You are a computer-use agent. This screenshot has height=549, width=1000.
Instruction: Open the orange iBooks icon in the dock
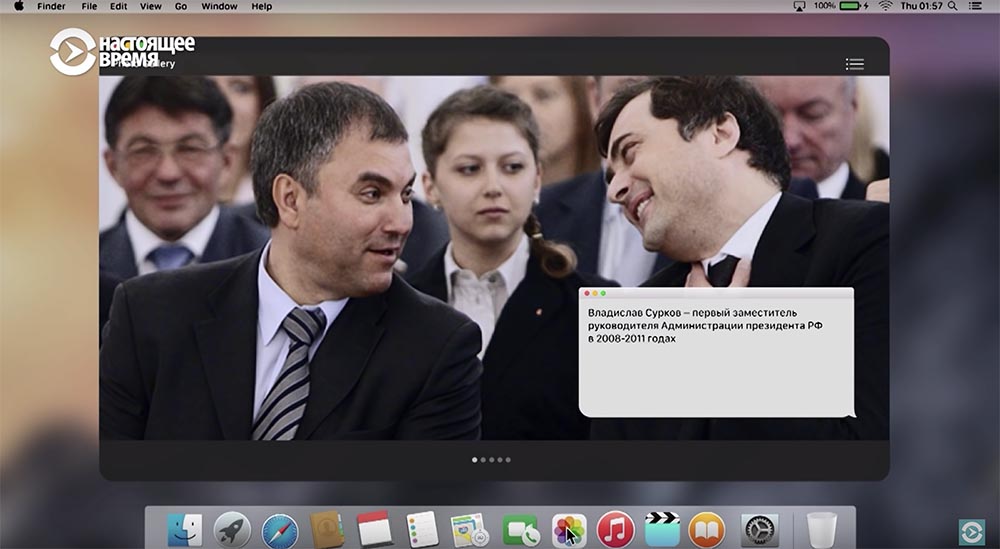coord(707,530)
